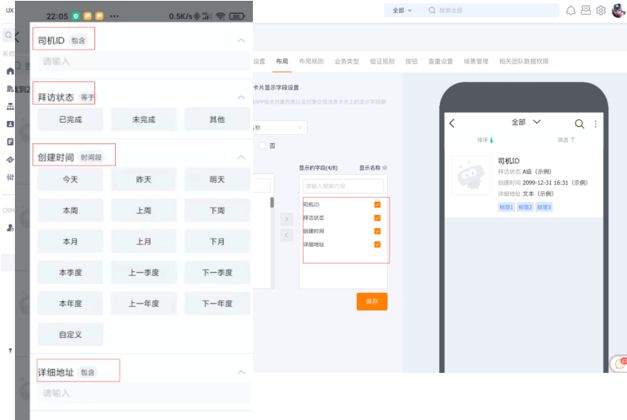This screenshot has width=627, height=420.
Task: Open the three-dot menu in phone preview
Action: [596, 123]
